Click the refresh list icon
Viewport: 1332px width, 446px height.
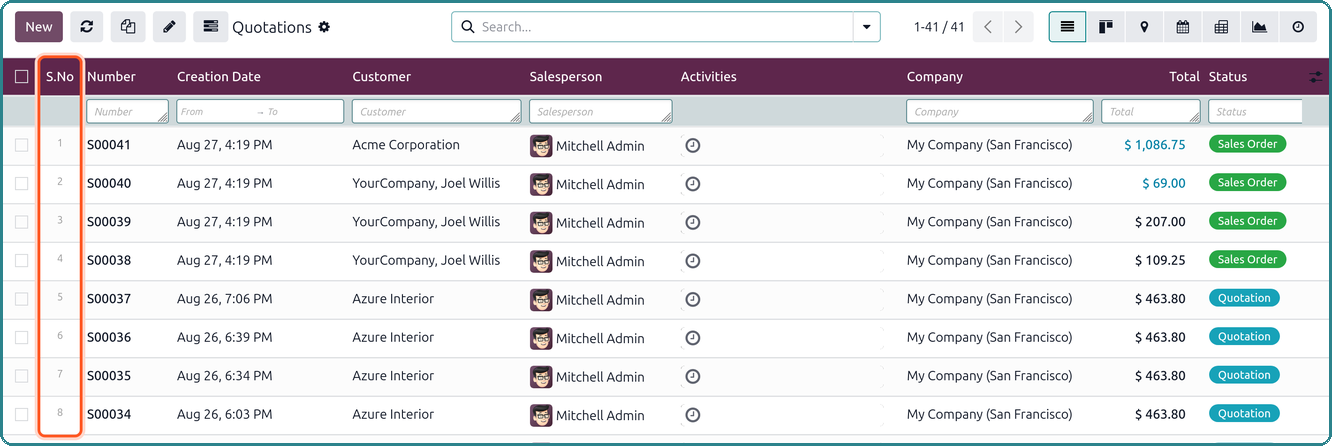tap(87, 27)
